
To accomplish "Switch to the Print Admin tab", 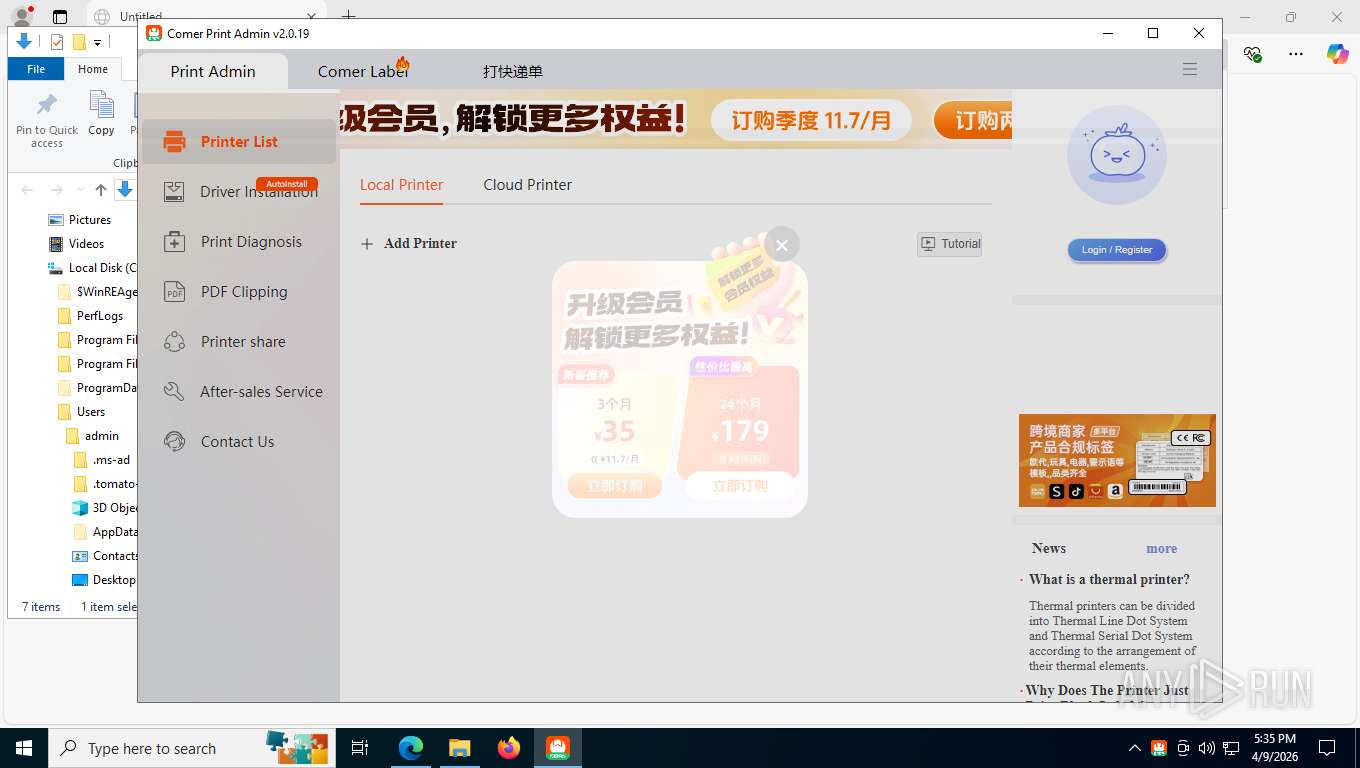I will pos(213,71).
